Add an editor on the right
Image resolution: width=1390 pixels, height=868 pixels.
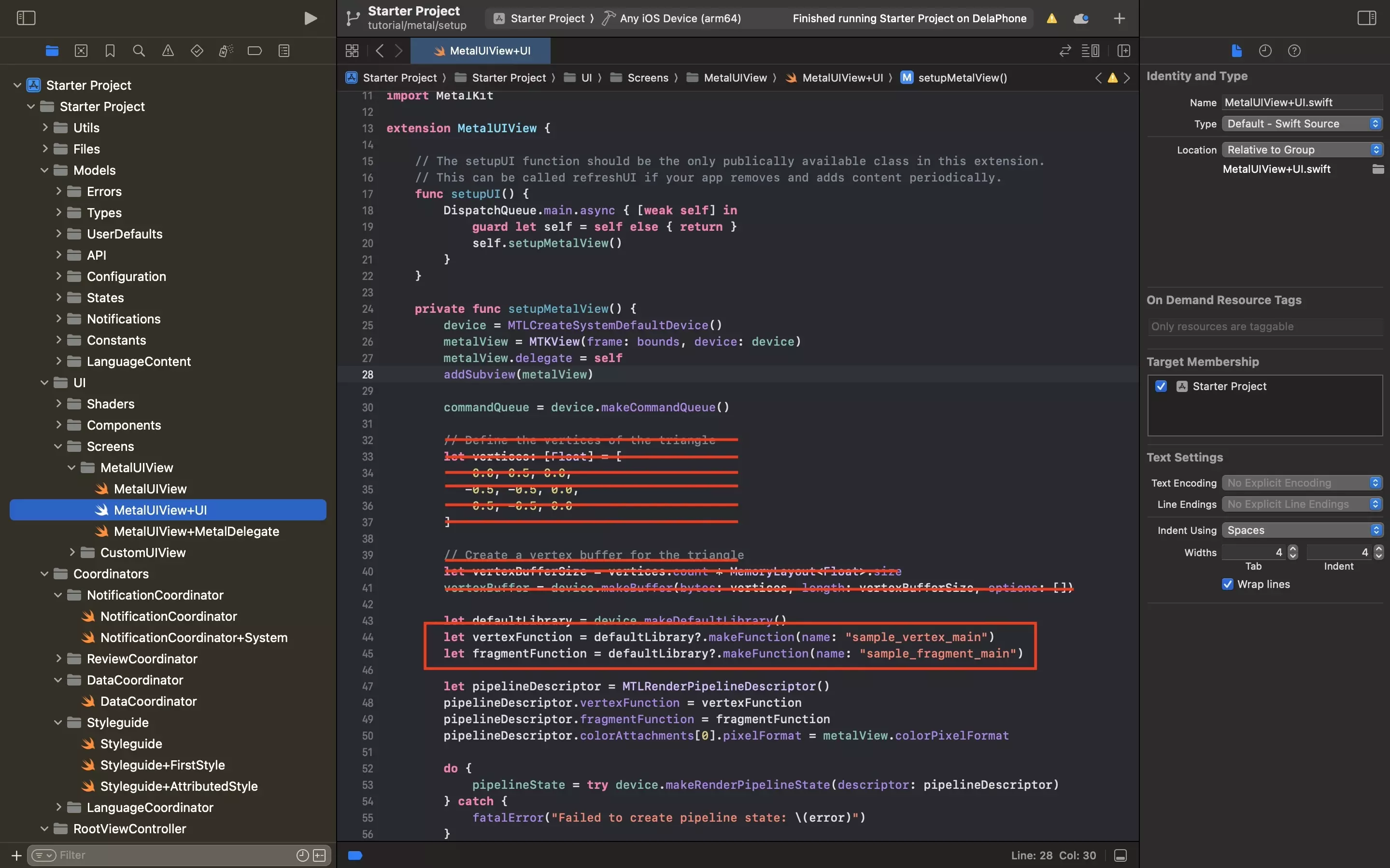[x=1123, y=51]
